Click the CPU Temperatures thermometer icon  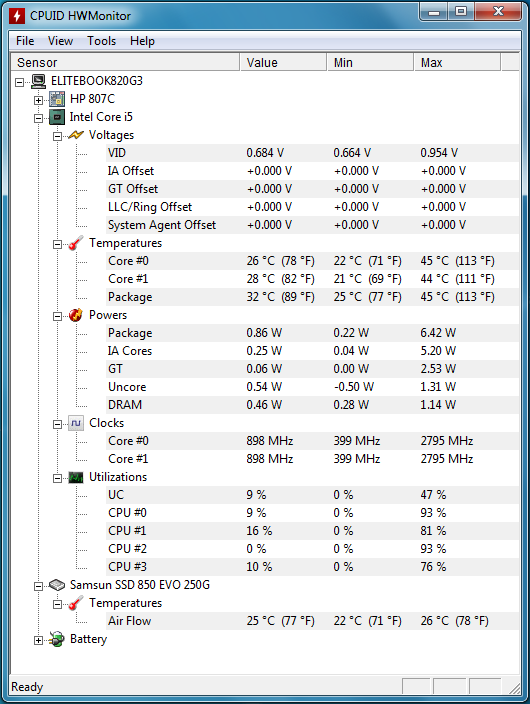(76, 243)
